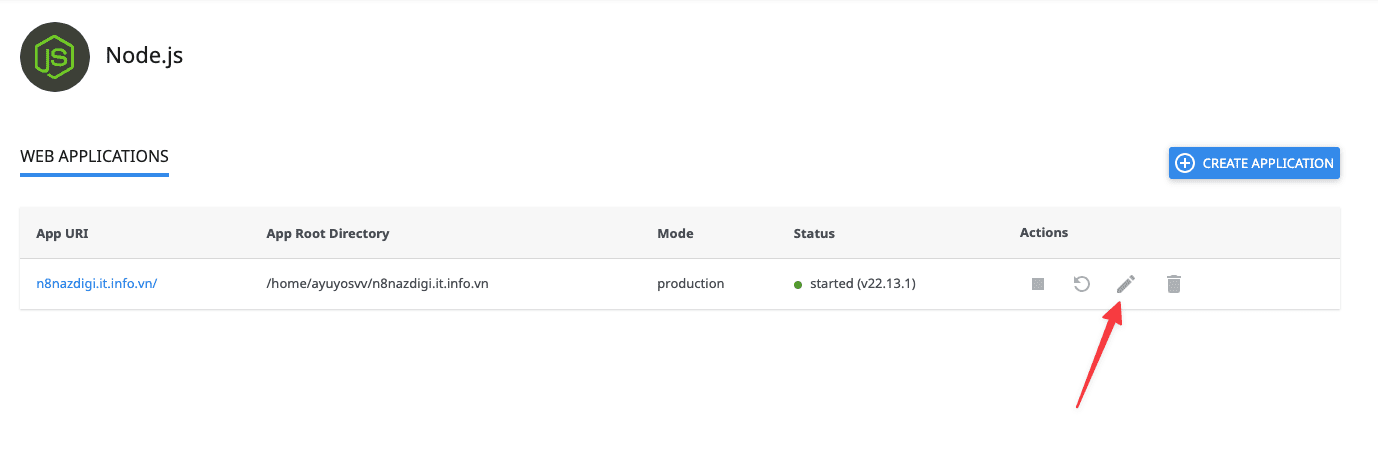The width and height of the screenshot is (1378, 450).
Task: Click the red annotation arrow
Action: click(x=1099, y=358)
